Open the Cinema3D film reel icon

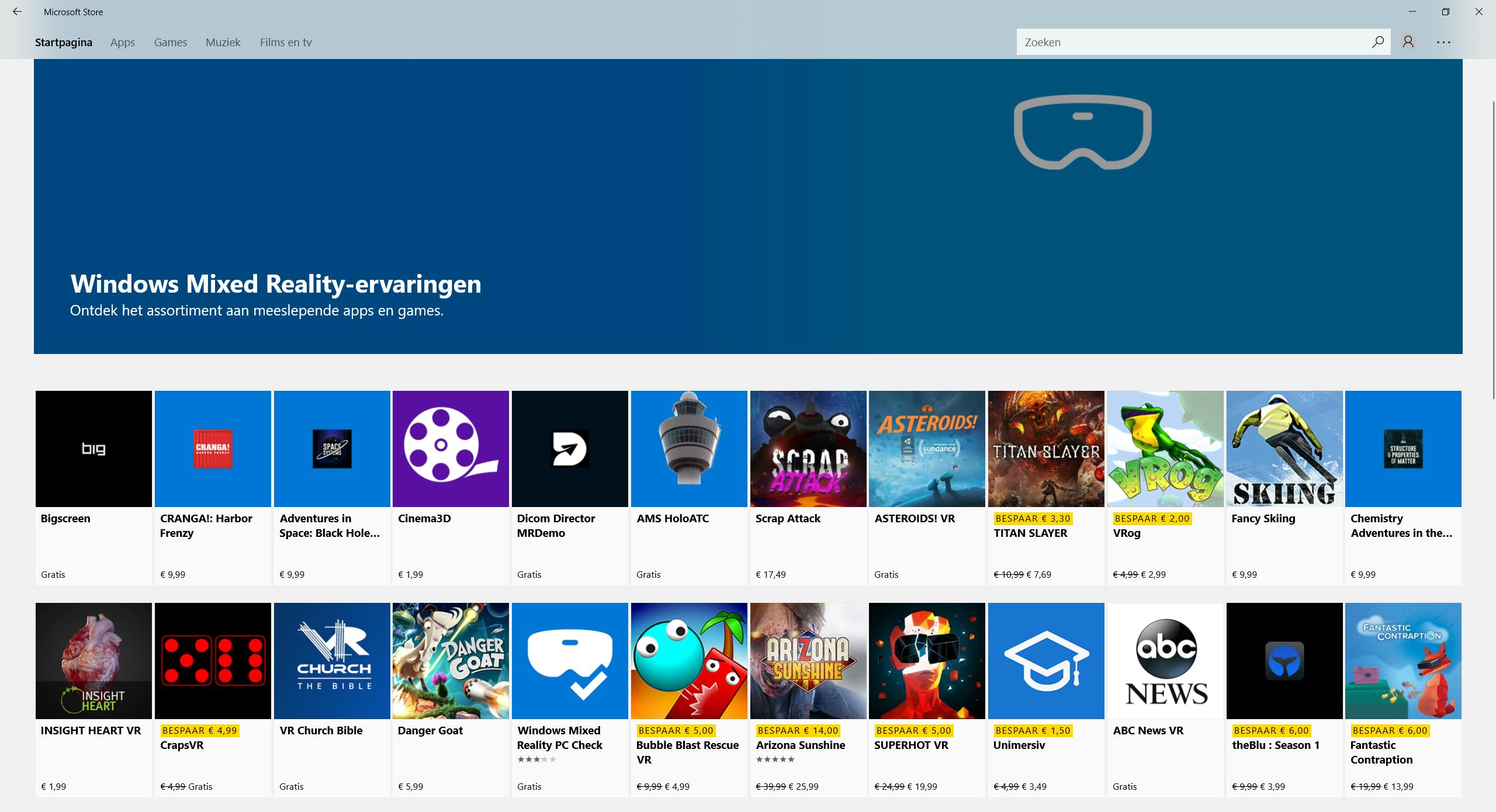(x=451, y=449)
